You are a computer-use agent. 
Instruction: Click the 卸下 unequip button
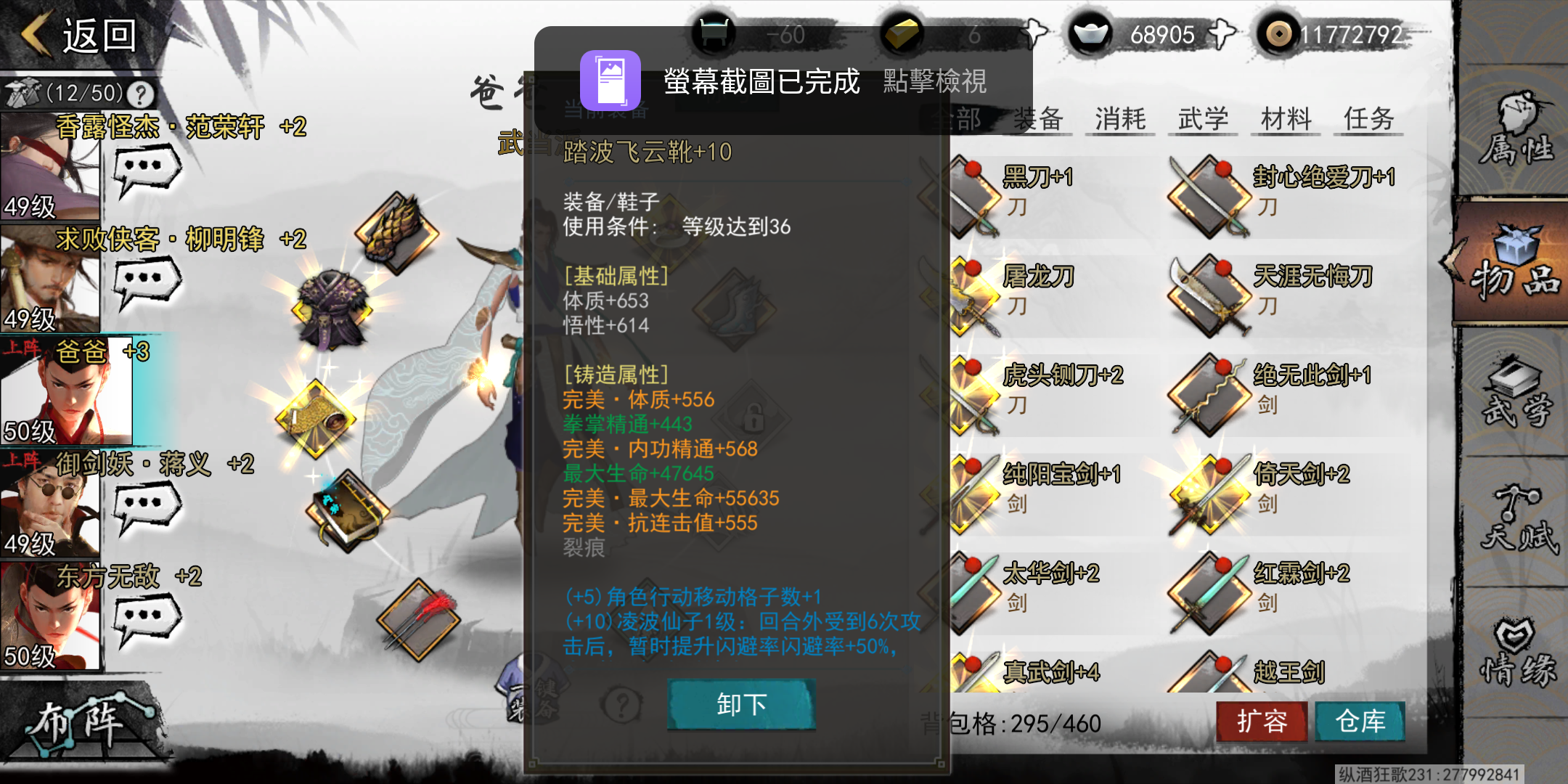coord(741,704)
